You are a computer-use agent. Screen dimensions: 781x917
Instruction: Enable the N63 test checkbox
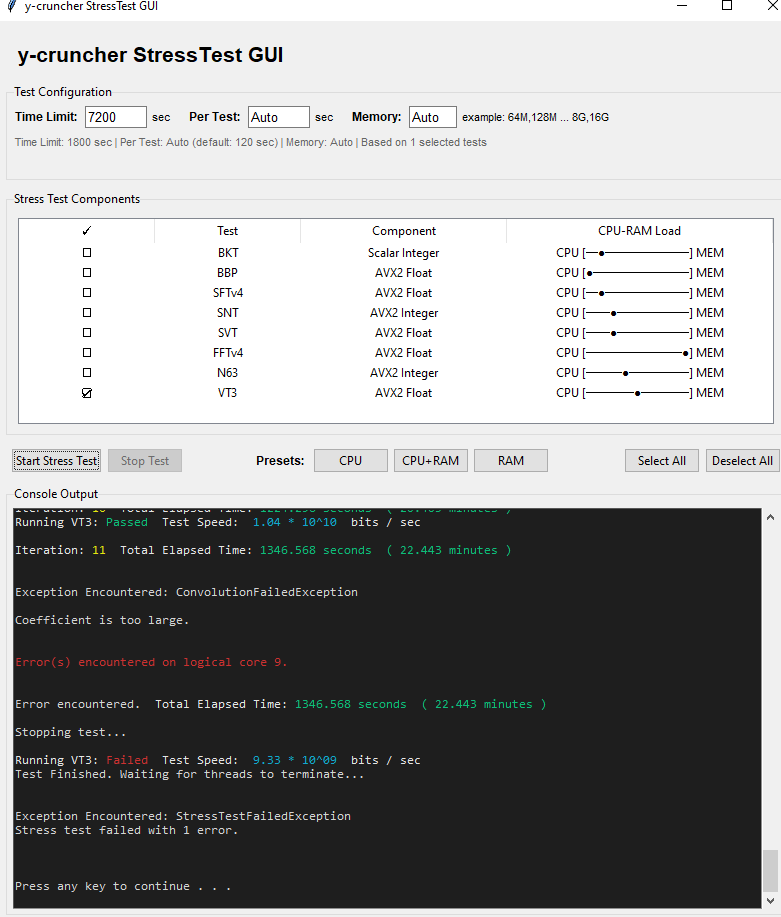pyautogui.click(x=87, y=373)
